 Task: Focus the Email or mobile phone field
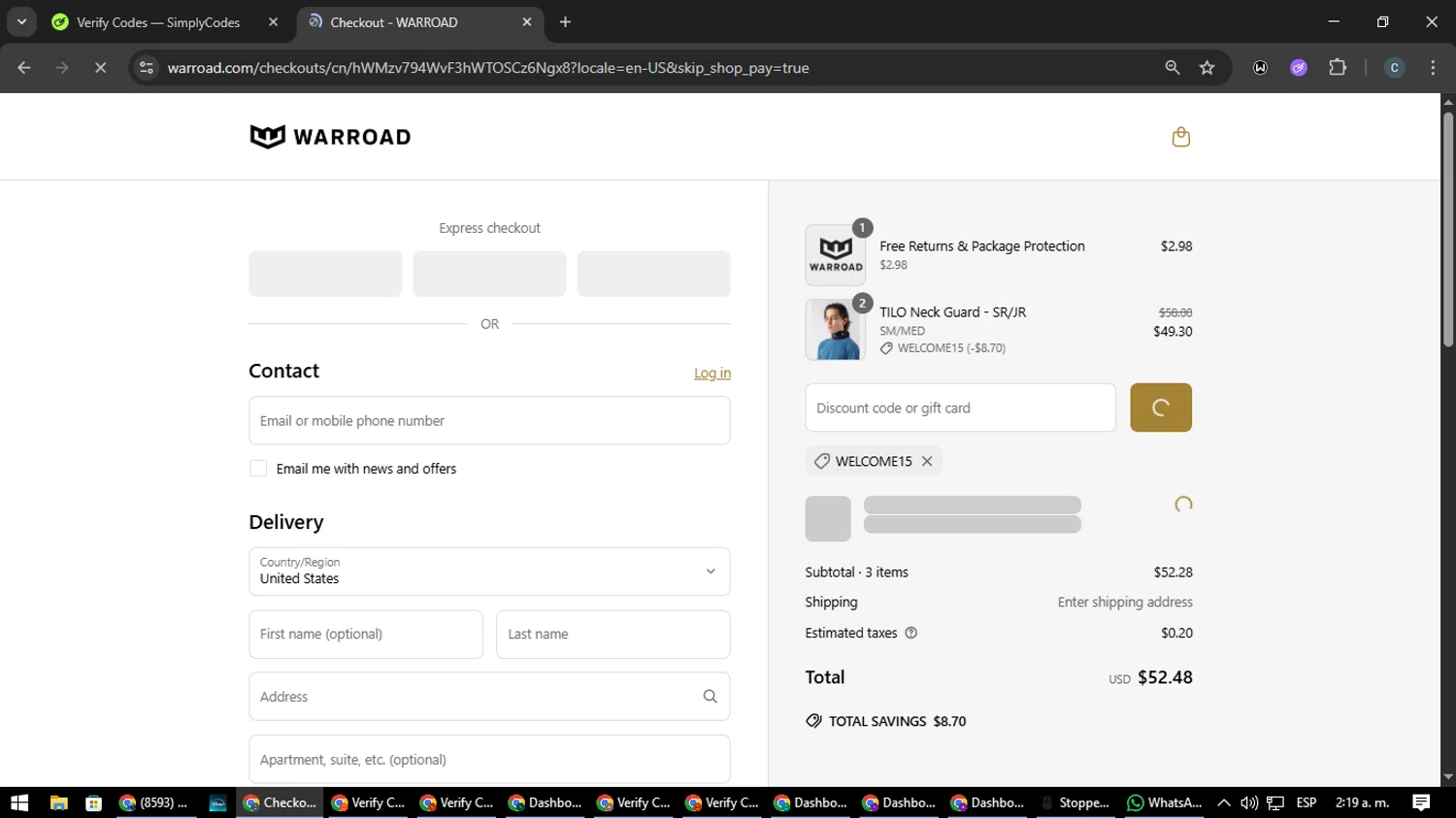[x=489, y=420]
